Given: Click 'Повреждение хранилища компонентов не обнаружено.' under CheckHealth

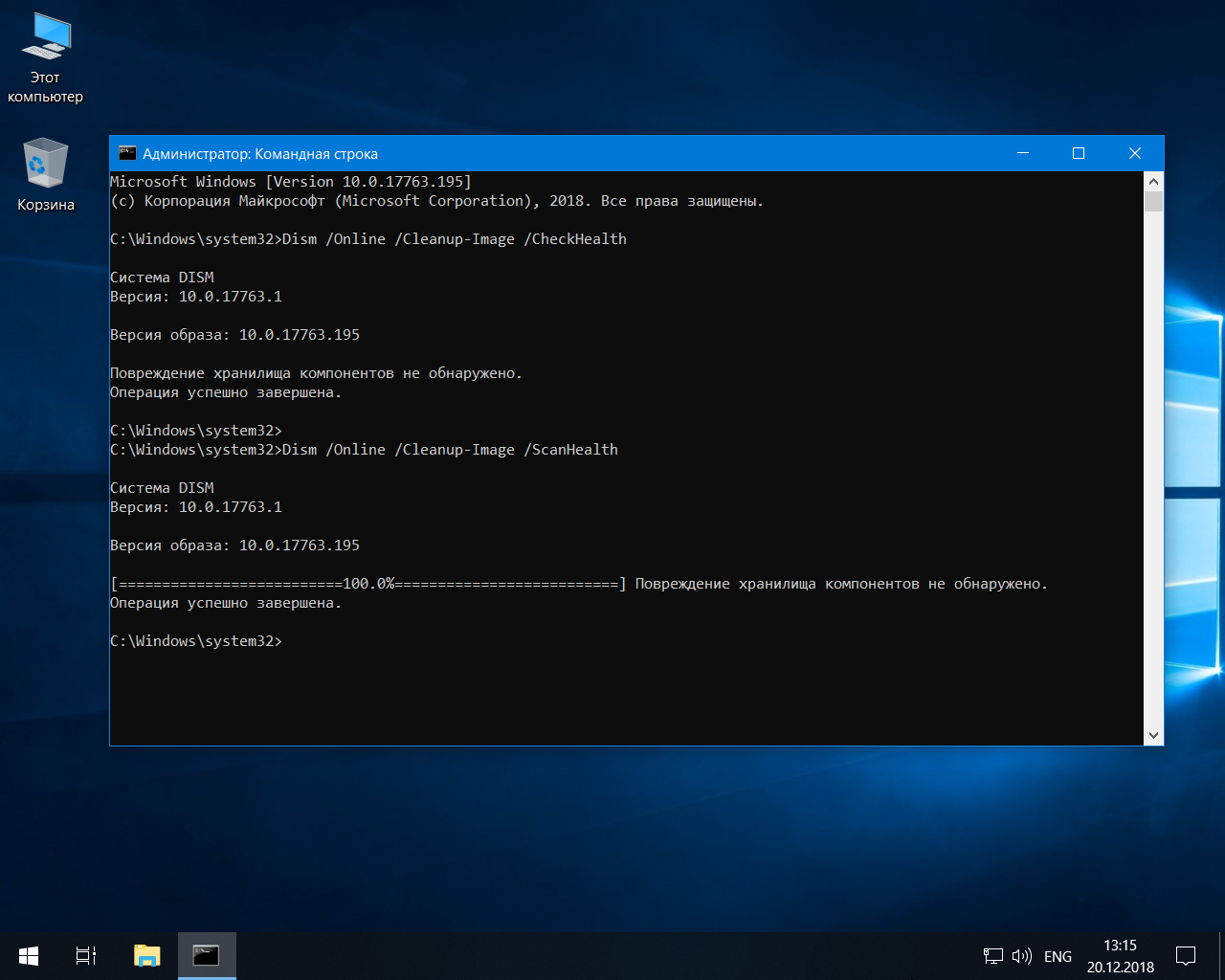Looking at the screenshot, I should coord(317,373).
